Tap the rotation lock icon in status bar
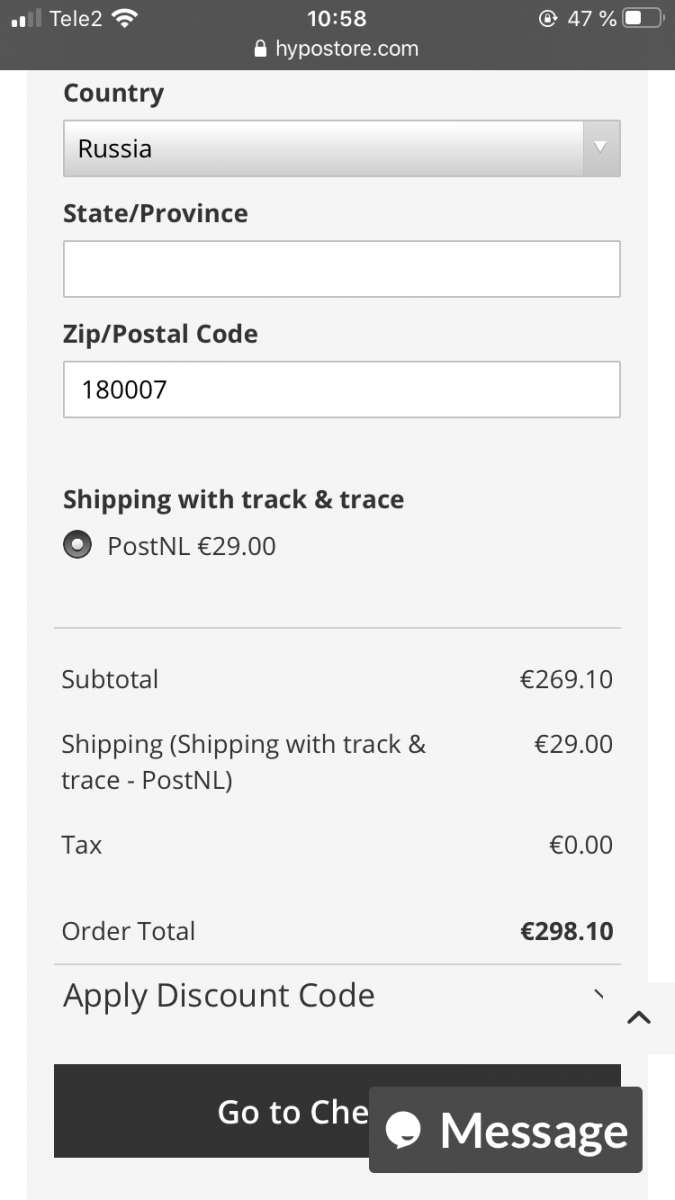This screenshot has height=1200, width=675. pyautogui.click(x=547, y=18)
